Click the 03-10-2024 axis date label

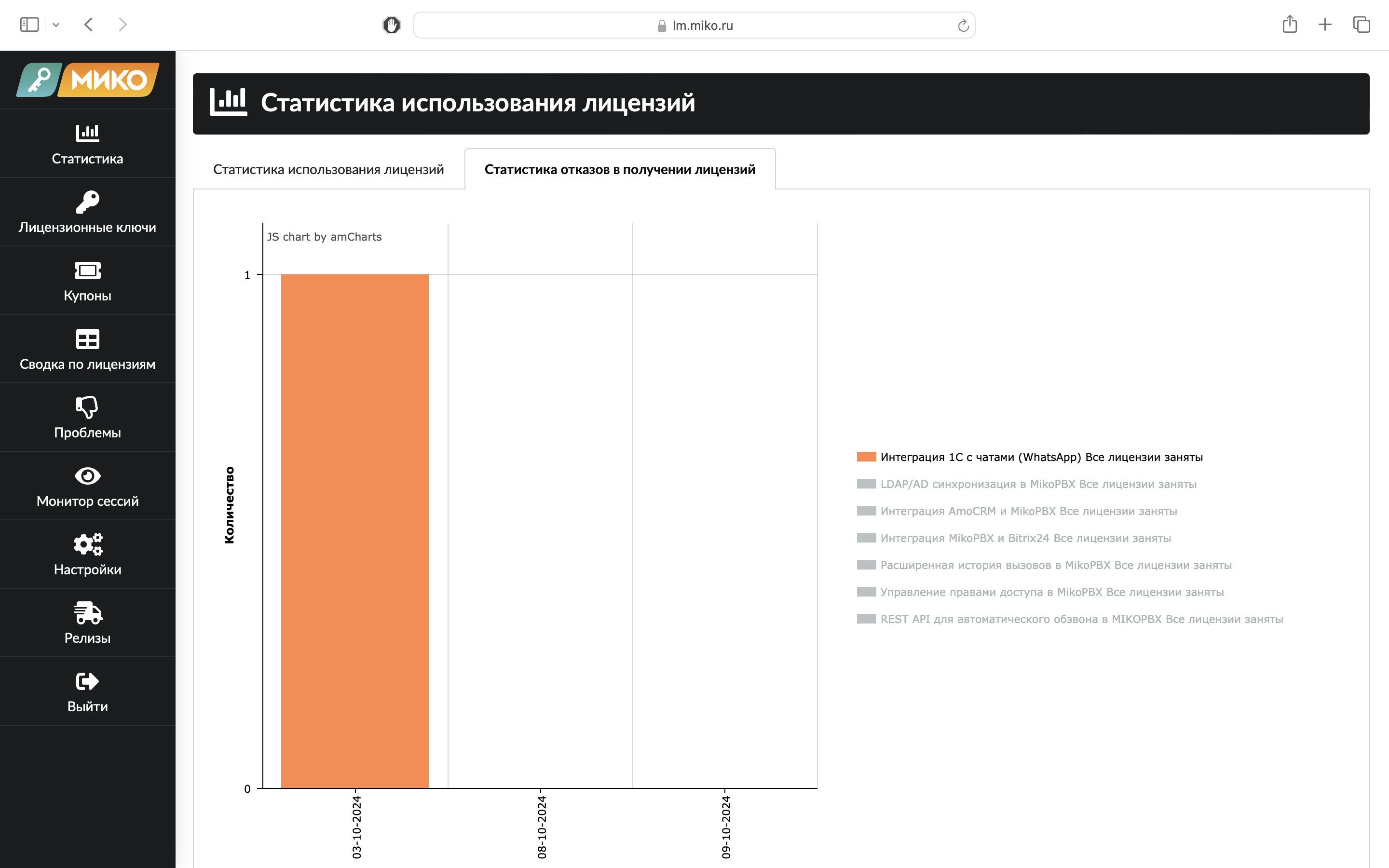(356, 827)
